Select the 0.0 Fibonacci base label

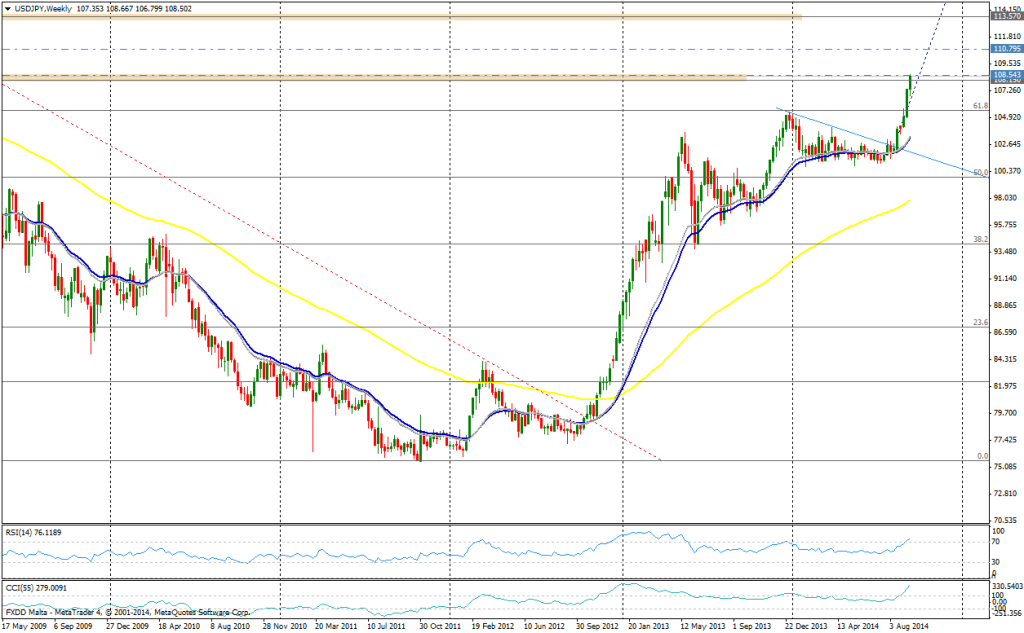pyautogui.click(x=982, y=456)
